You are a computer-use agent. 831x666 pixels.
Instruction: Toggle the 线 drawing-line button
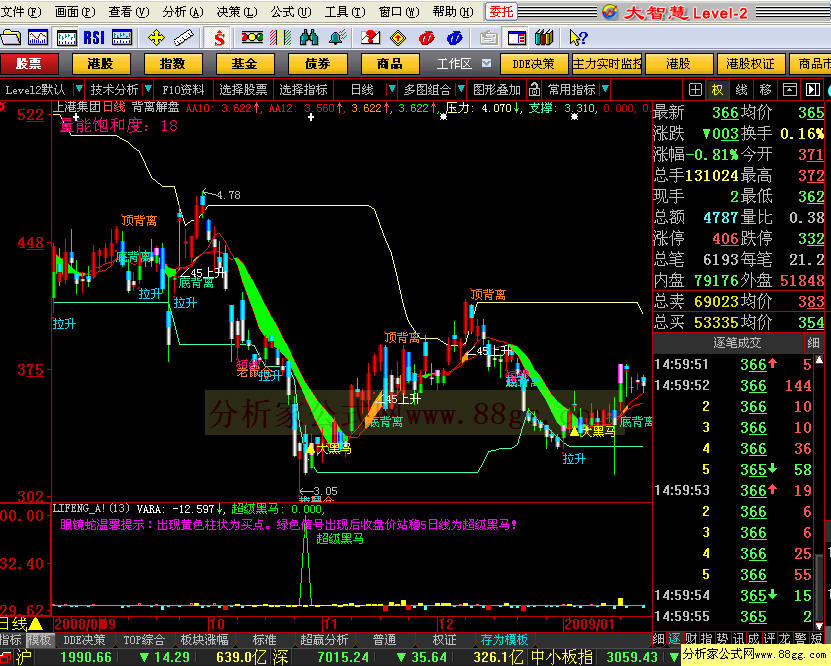[x=741, y=90]
